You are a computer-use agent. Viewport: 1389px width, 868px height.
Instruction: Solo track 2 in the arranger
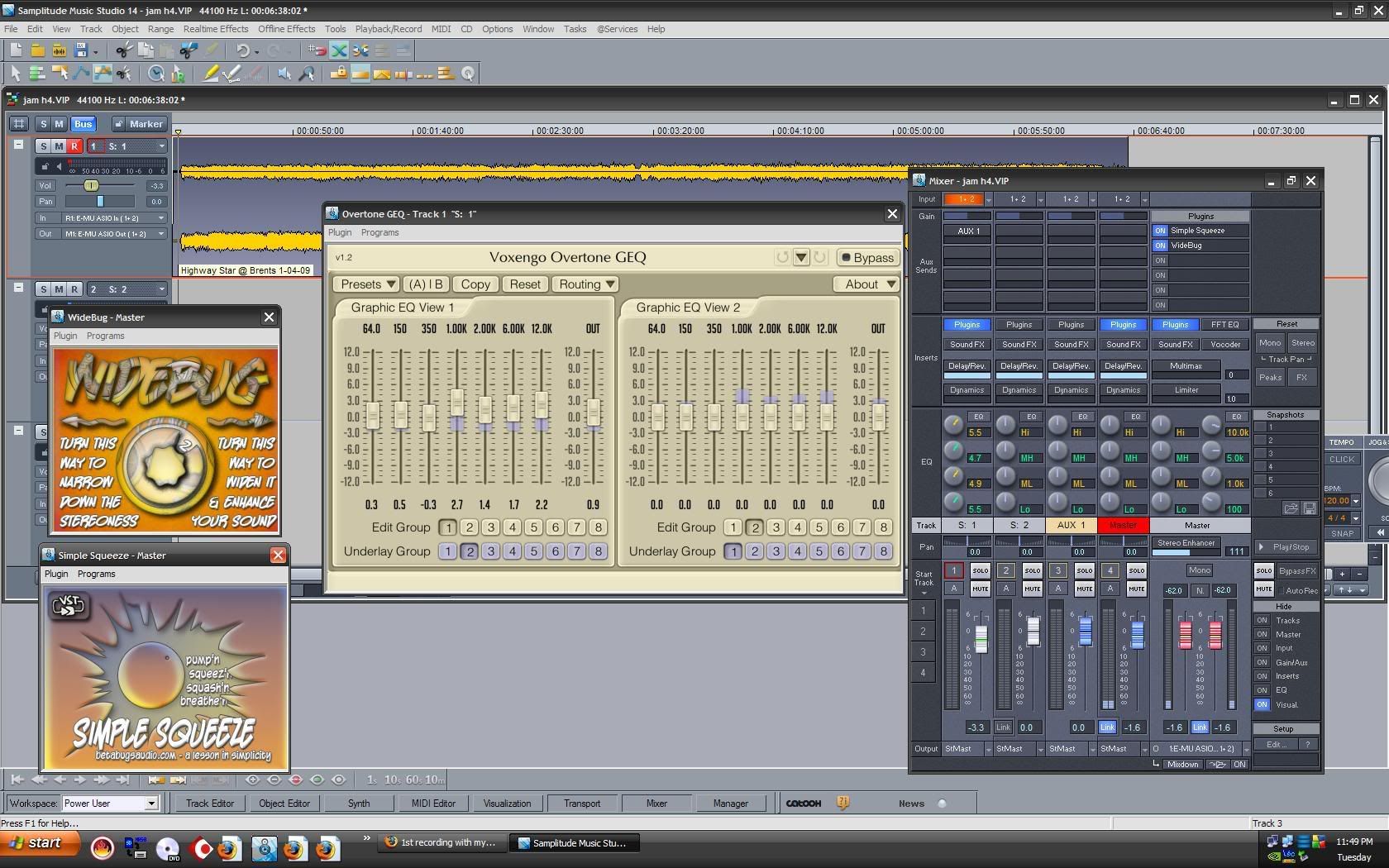tap(43, 289)
